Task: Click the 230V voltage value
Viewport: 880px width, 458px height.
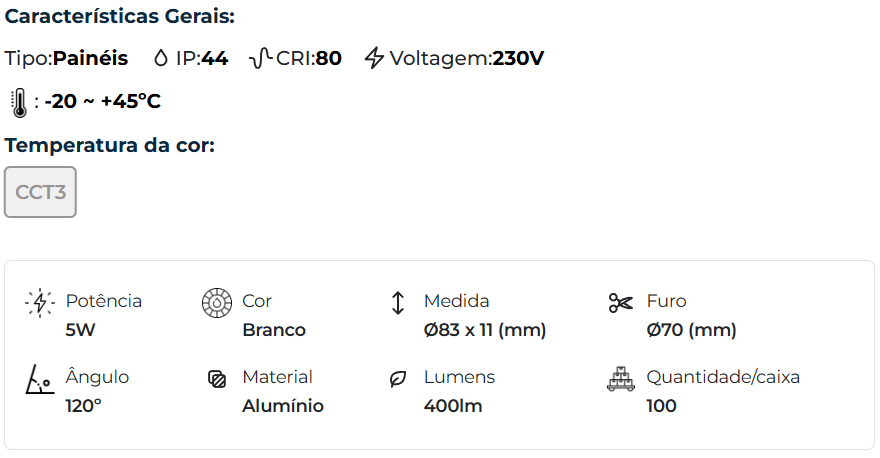Action: (518, 58)
